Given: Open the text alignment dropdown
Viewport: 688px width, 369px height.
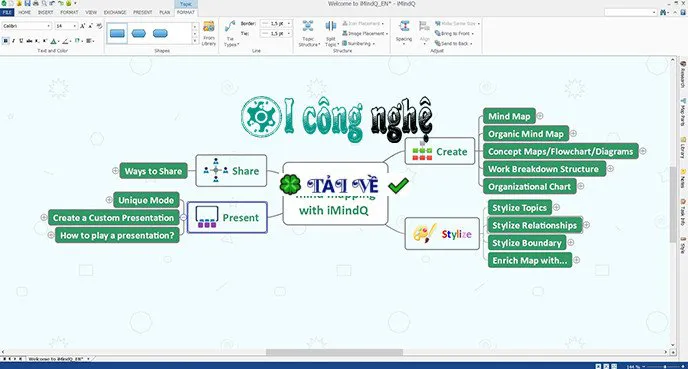Looking at the screenshot, I should (90, 41).
